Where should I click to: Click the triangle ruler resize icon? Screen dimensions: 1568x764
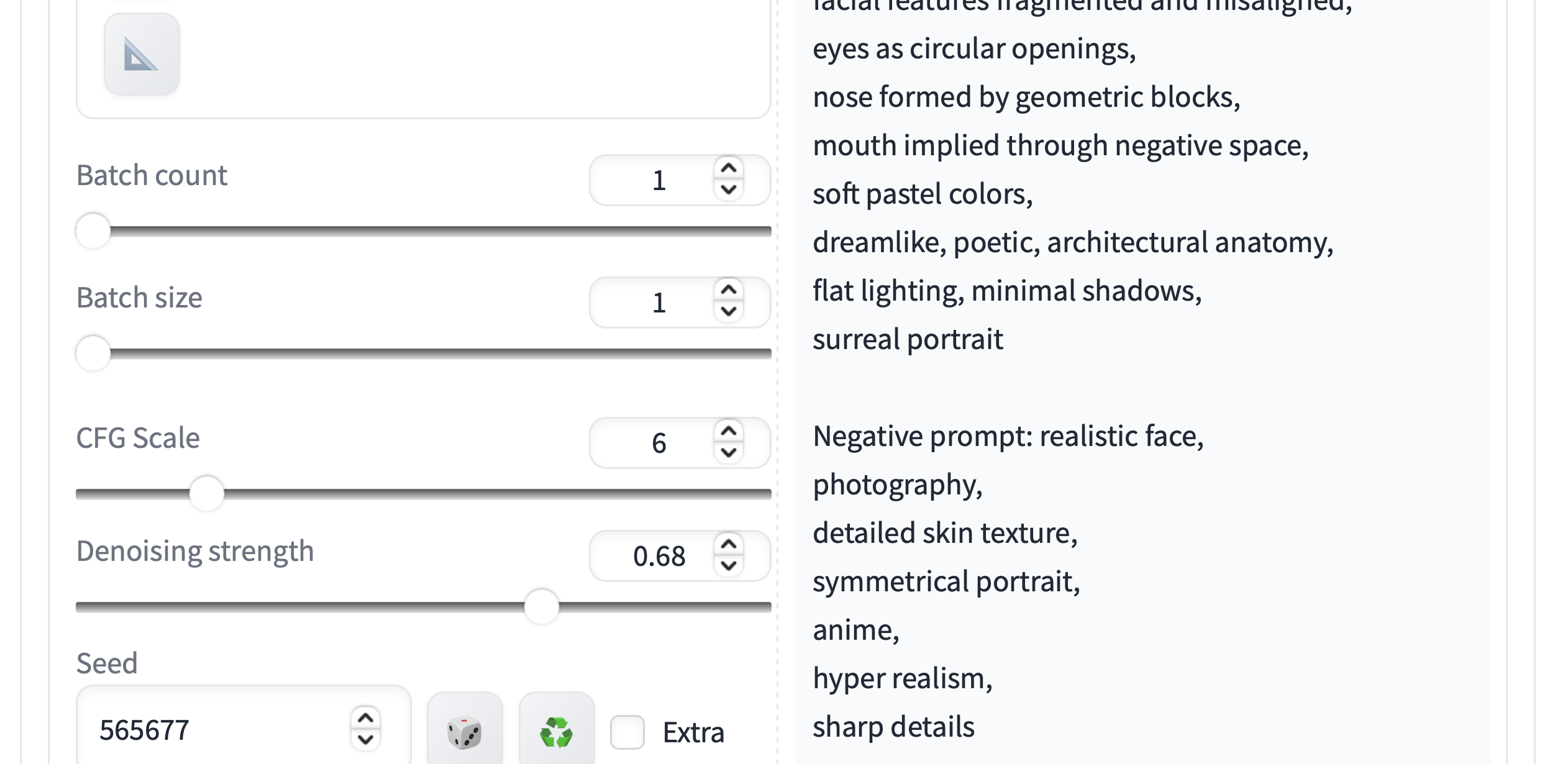(142, 55)
